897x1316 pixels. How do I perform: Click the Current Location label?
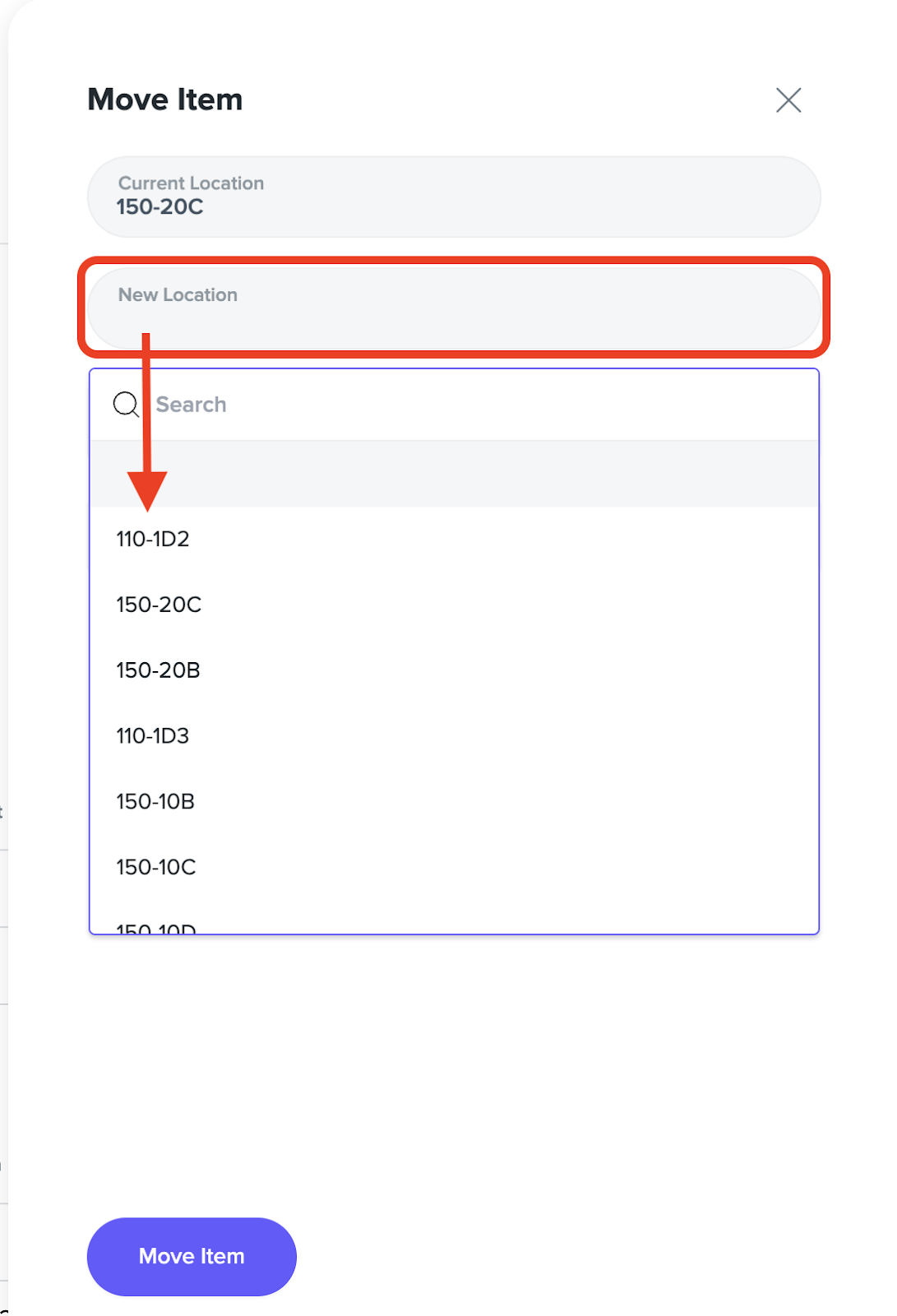click(x=191, y=183)
